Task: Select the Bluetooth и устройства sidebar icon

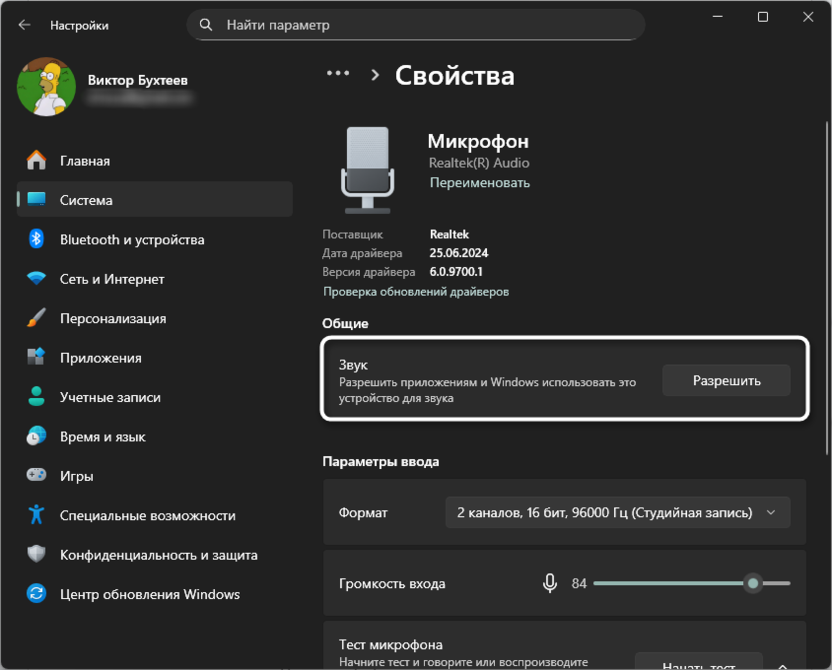Action: (37, 239)
